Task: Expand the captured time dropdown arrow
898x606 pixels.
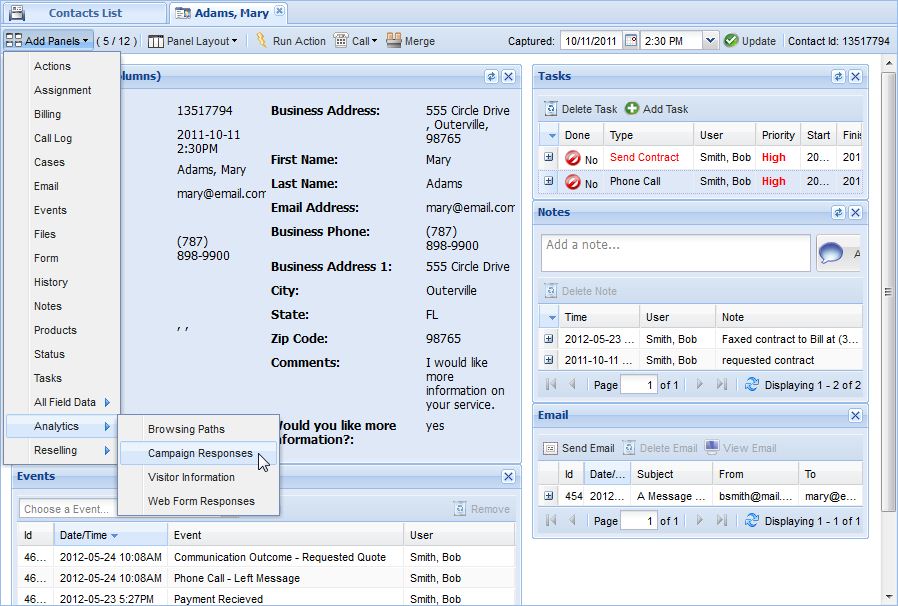Action: 710,41
